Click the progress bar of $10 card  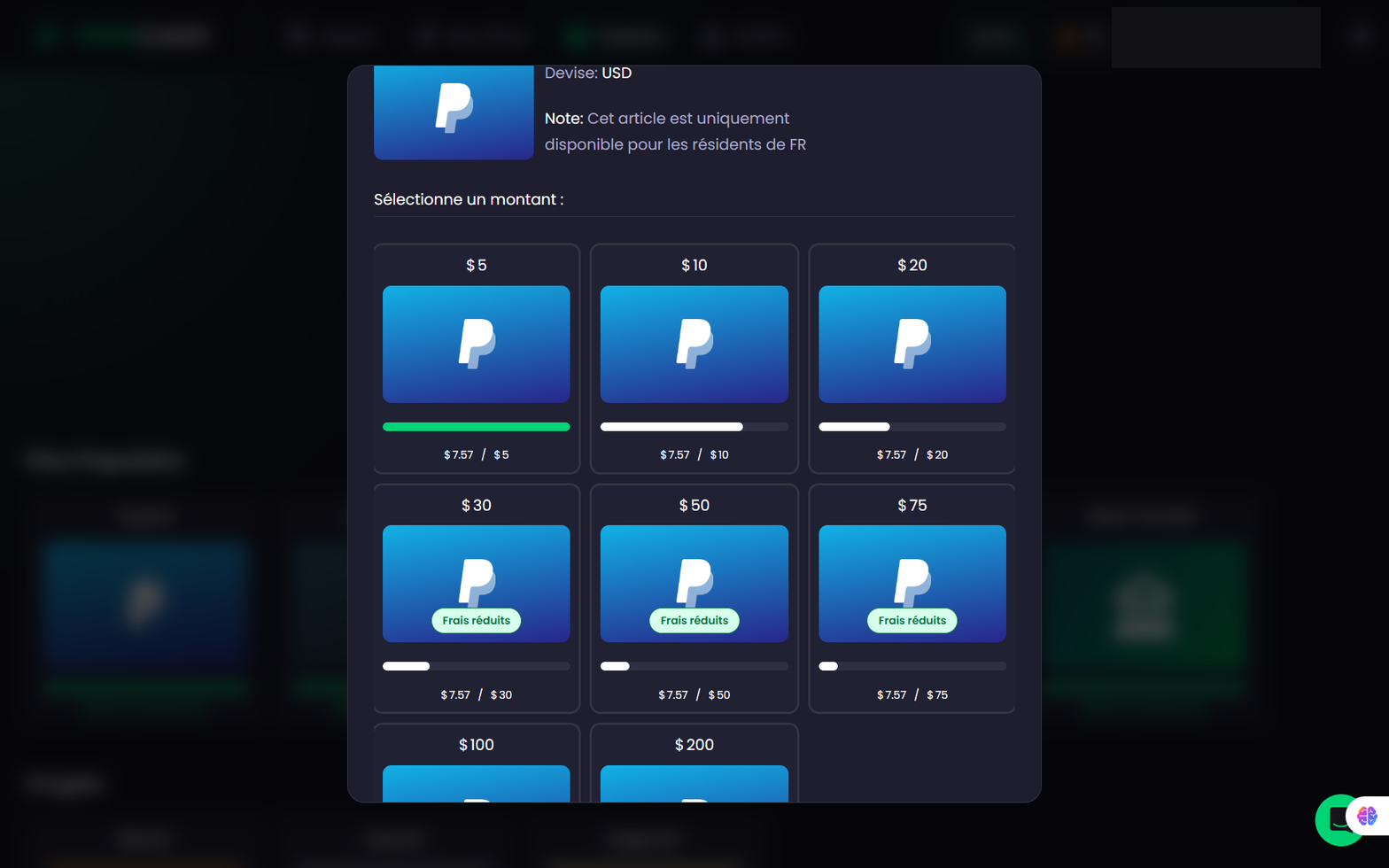[694, 427]
